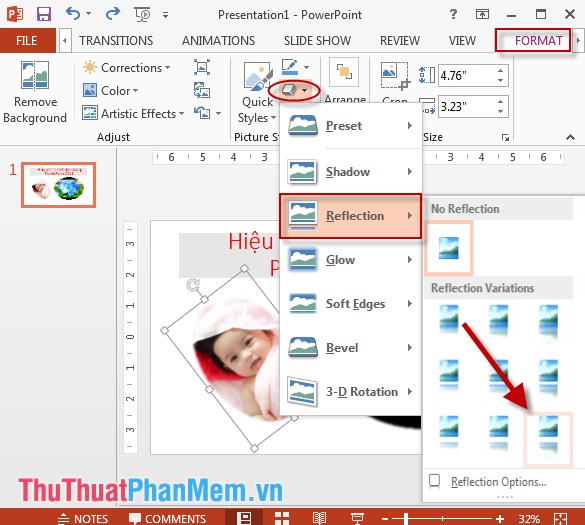
Task: Increase picture height with up spinner
Action: (501, 71)
